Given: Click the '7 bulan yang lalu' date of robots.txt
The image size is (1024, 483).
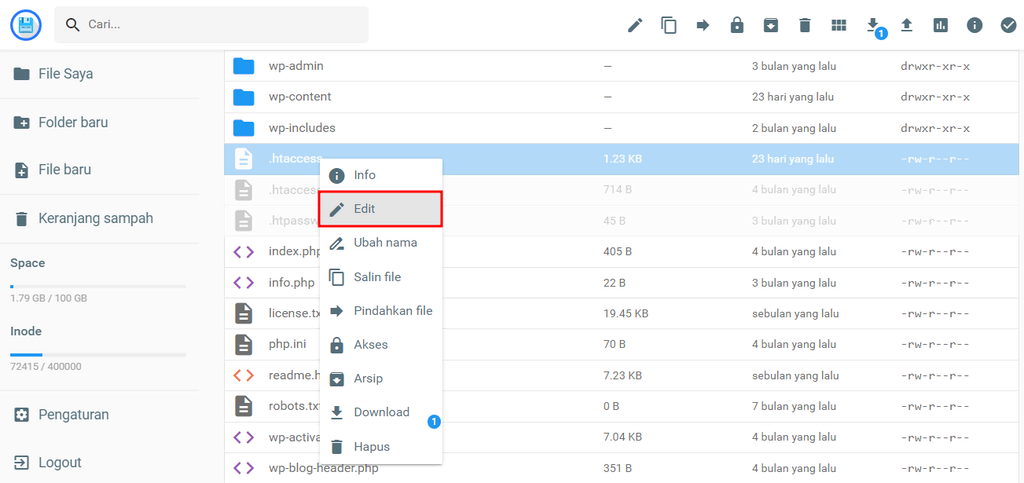Looking at the screenshot, I should pos(795,406).
